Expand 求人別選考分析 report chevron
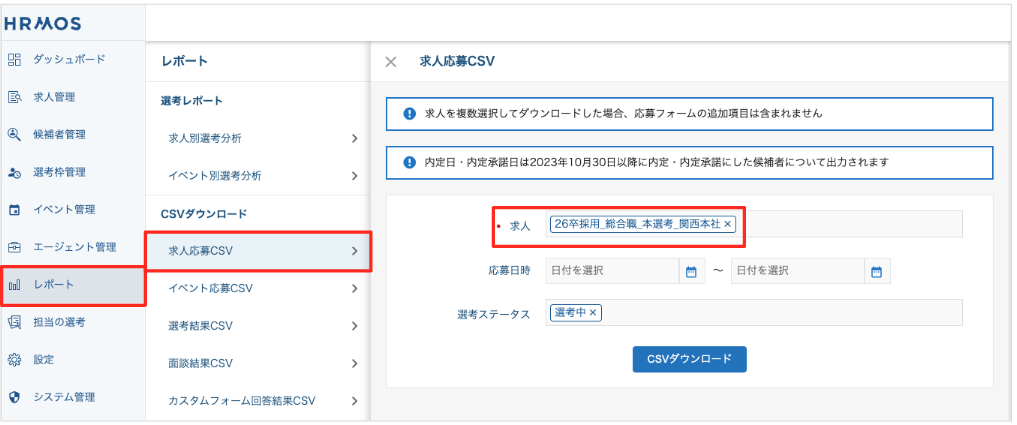The height and width of the screenshot is (425, 1017). coord(354,138)
